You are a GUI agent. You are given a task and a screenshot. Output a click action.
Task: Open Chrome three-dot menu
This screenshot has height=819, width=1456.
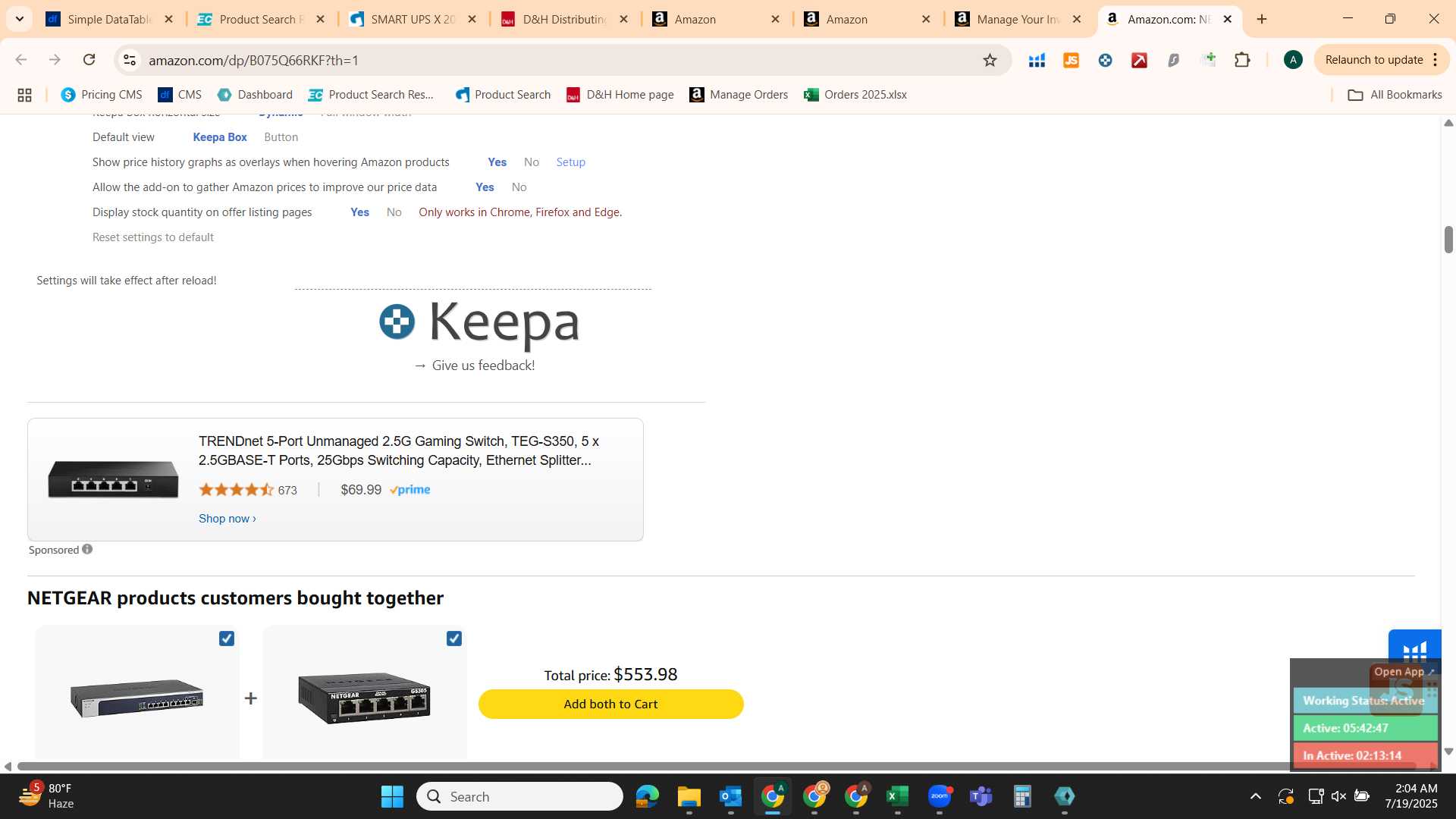click(1436, 60)
